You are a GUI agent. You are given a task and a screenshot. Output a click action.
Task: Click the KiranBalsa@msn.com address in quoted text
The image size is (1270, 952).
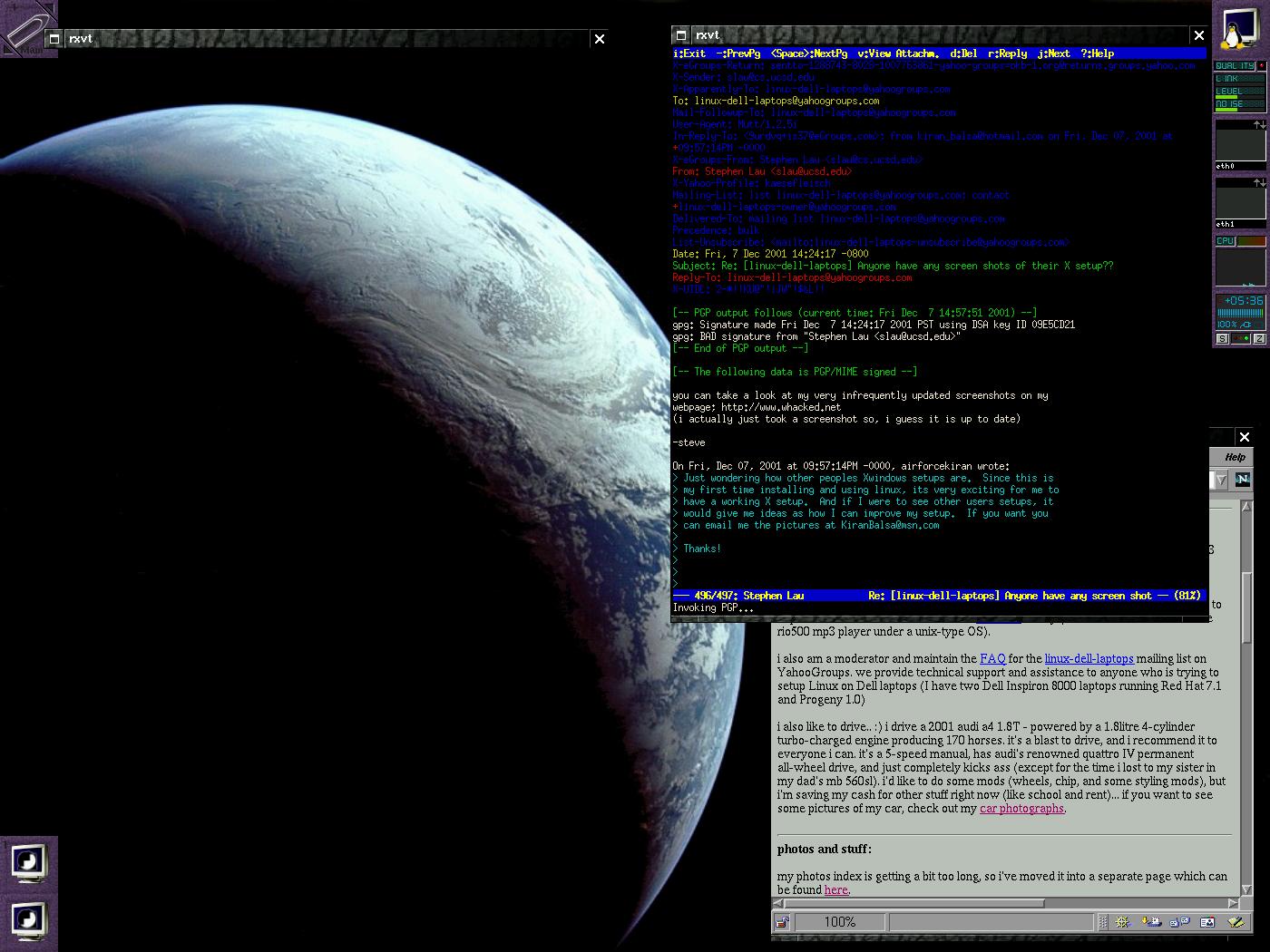(x=890, y=525)
